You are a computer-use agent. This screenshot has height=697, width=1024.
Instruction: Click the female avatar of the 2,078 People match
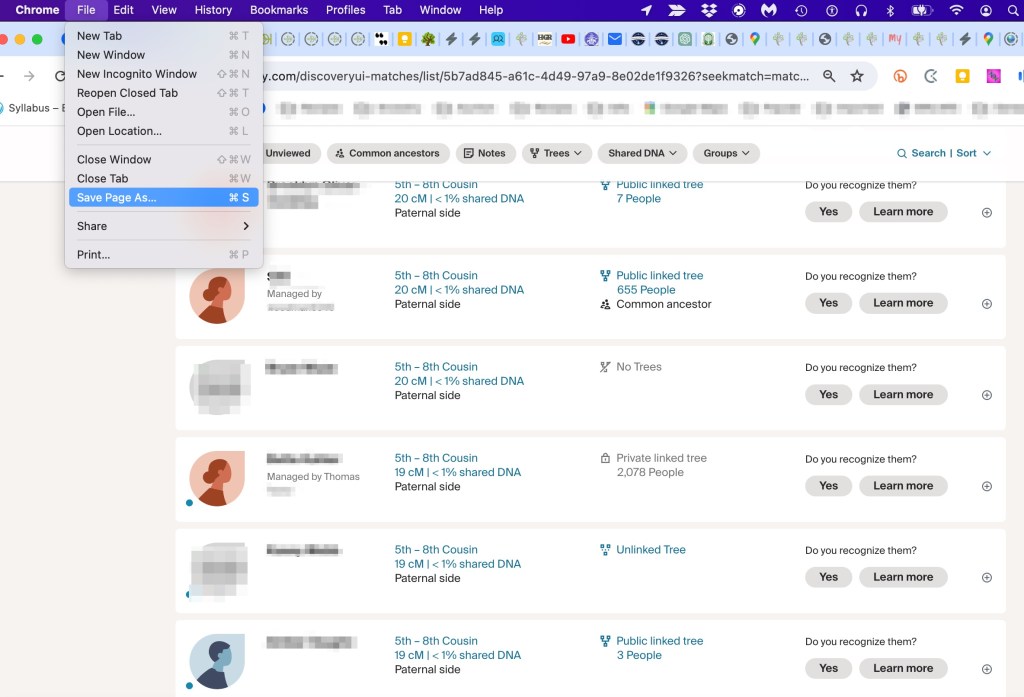pos(217,478)
